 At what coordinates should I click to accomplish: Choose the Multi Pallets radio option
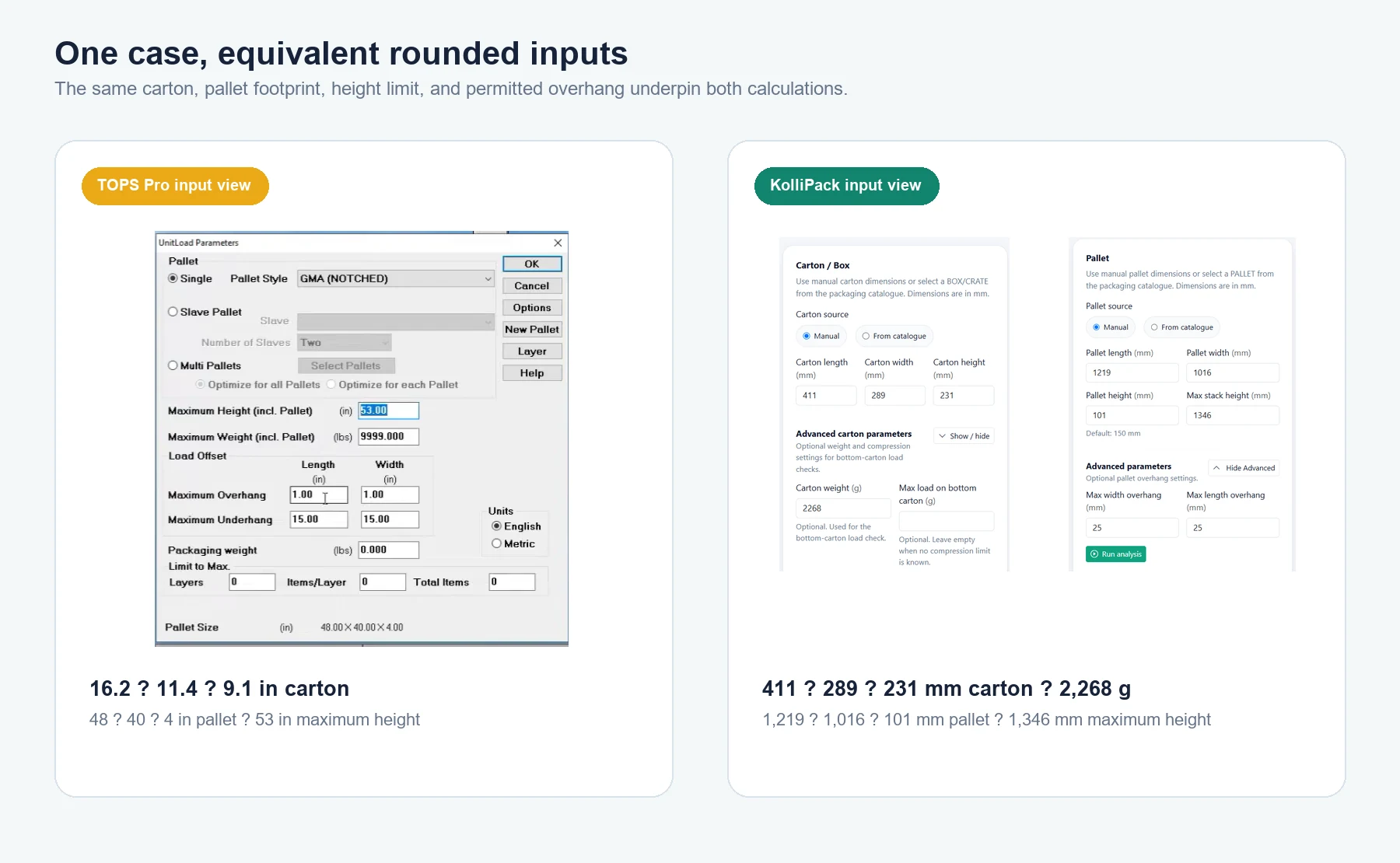coord(173,365)
